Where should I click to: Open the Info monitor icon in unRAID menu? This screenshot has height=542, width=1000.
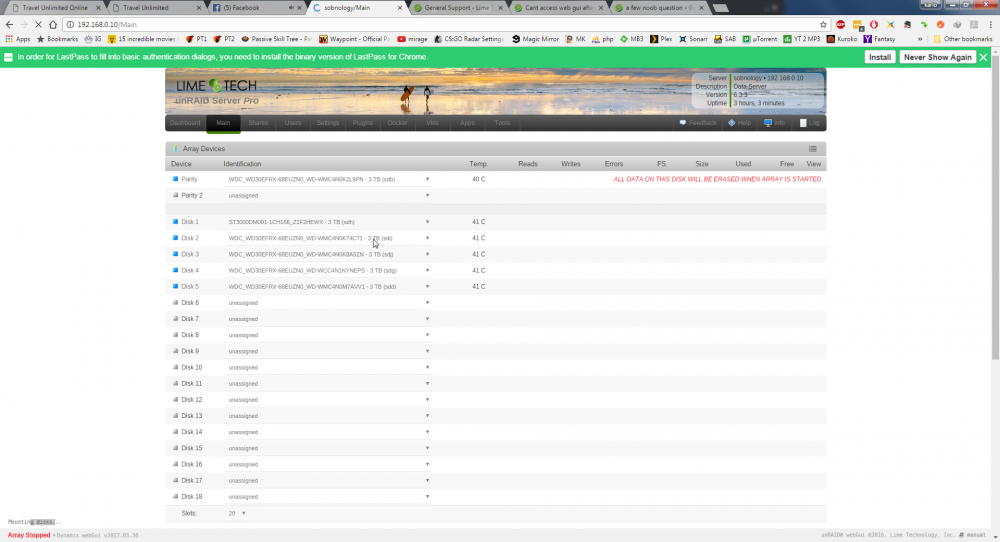tap(768, 123)
